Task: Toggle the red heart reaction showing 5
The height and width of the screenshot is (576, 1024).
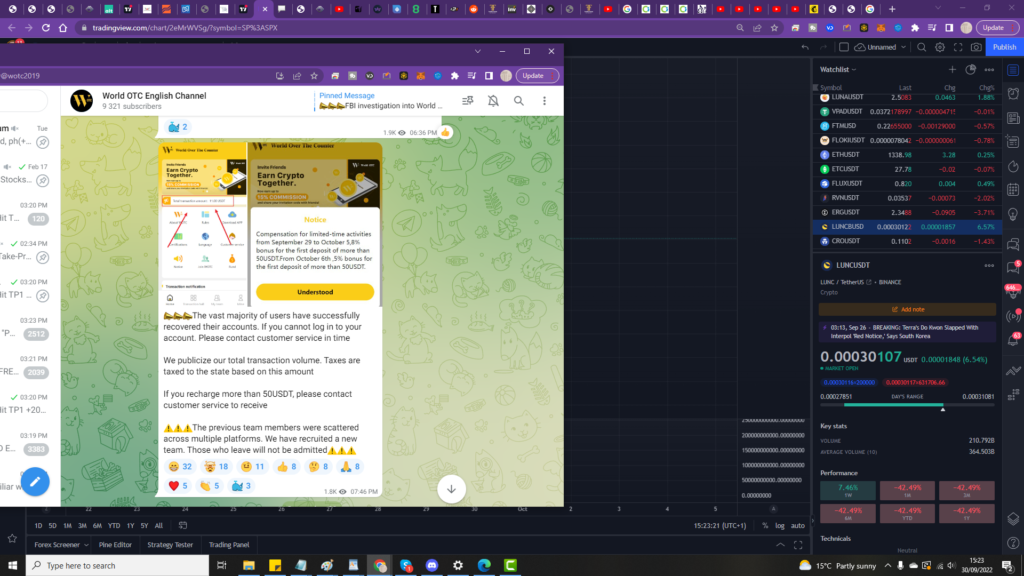Action: tap(178, 485)
